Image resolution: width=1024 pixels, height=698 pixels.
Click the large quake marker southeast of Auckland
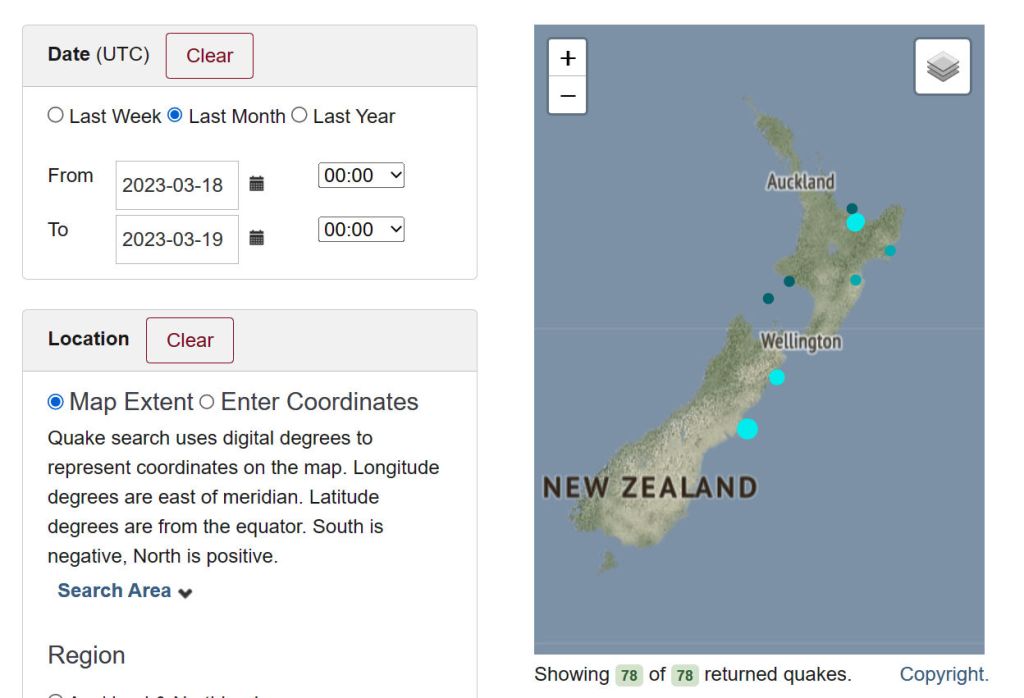855,222
